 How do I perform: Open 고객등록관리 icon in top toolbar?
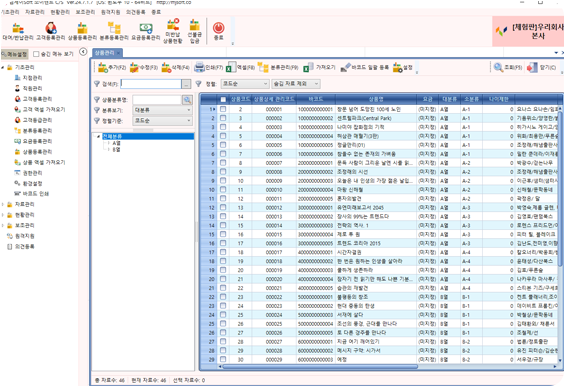[51, 31]
